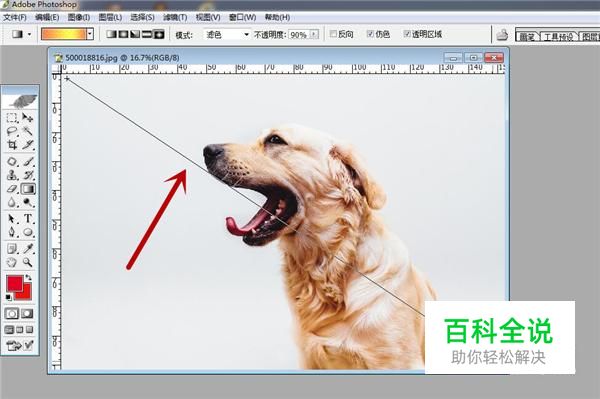Switch to Quick Mask mode

pos(27,314)
